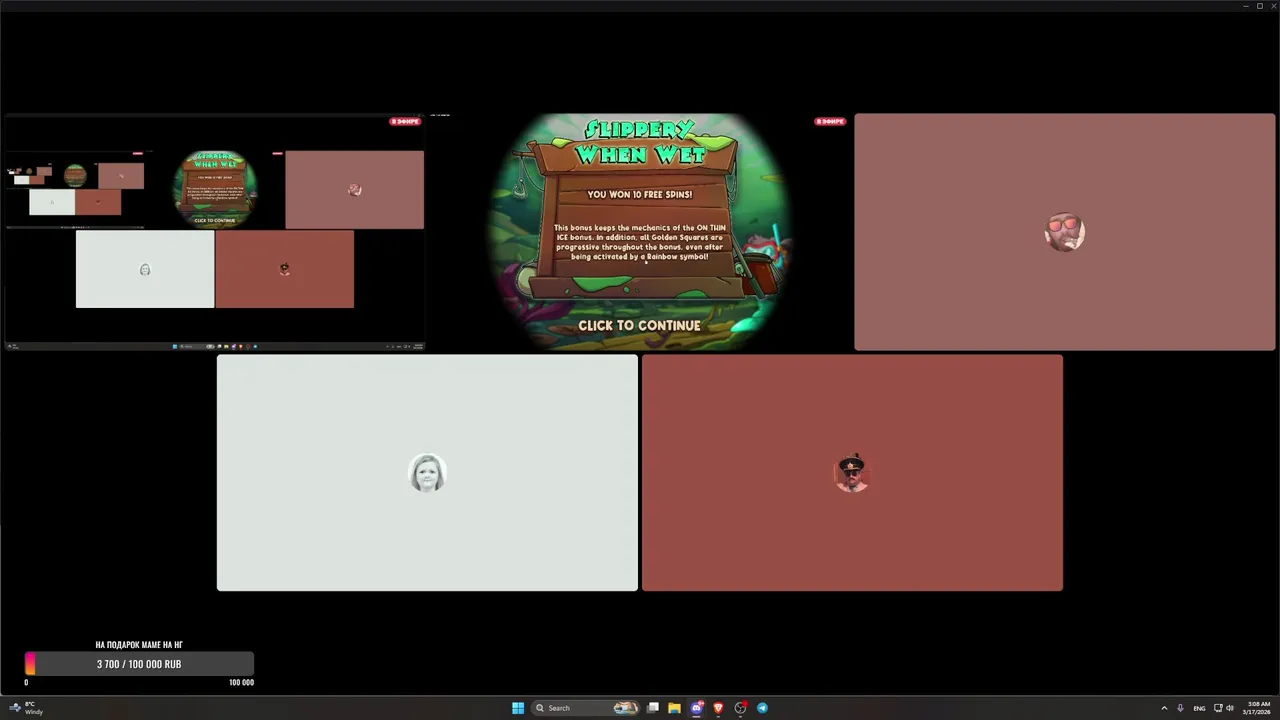The height and width of the screenshot is (720, 1280).
Task: Click CLICK TO CONTINUE in the large game stream
Action: [x=639, y=326]
